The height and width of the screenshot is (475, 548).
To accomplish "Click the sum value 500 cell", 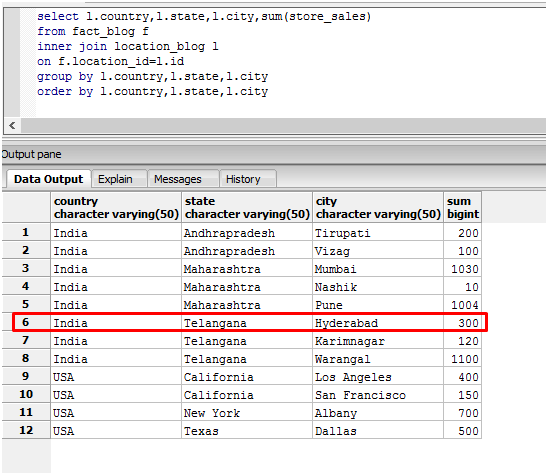I will (463, 430).
